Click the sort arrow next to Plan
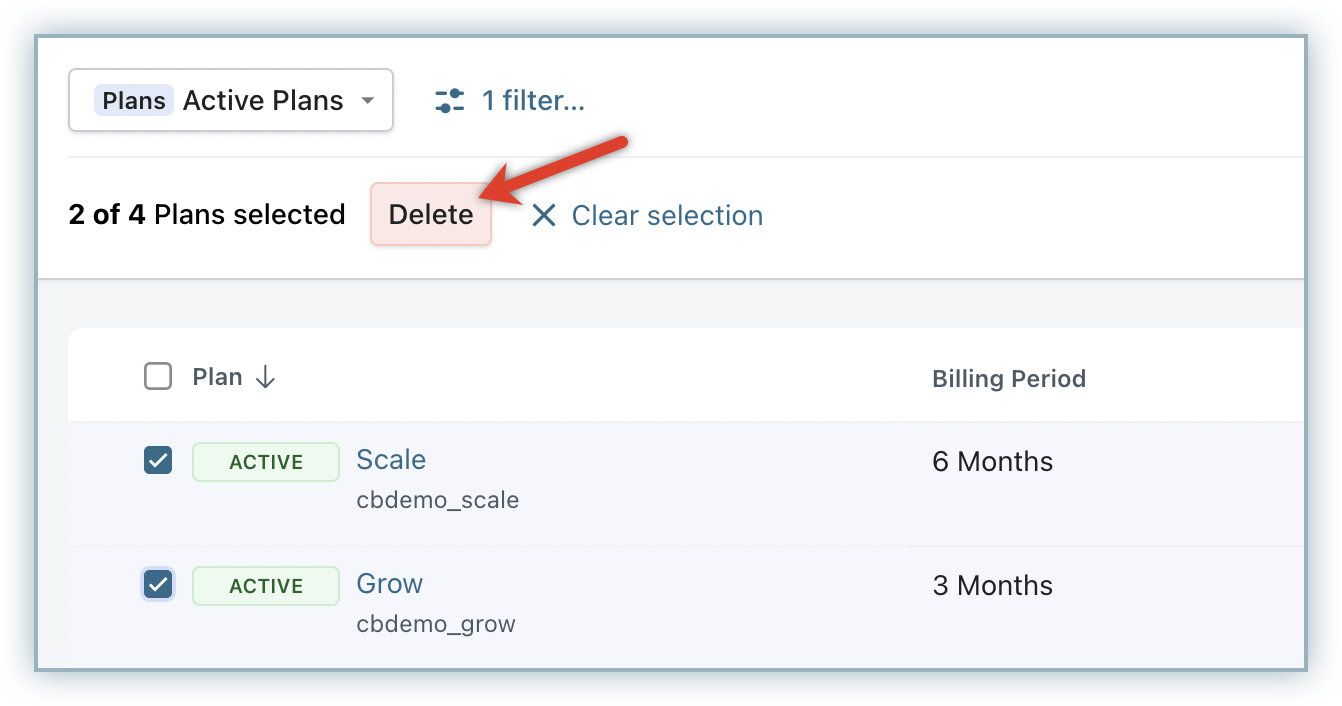1342x706 pixels. coord(265,377)
